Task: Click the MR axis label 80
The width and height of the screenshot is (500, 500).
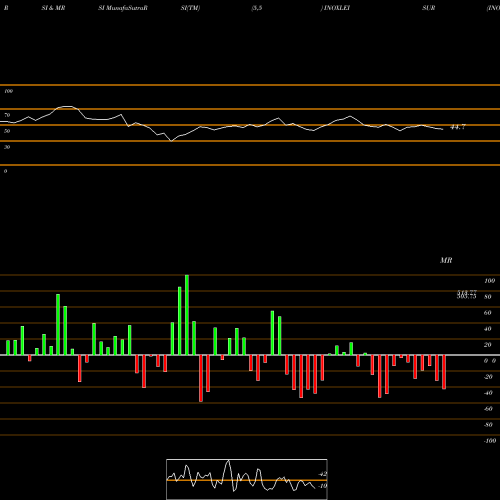Action: coord(488,297)
